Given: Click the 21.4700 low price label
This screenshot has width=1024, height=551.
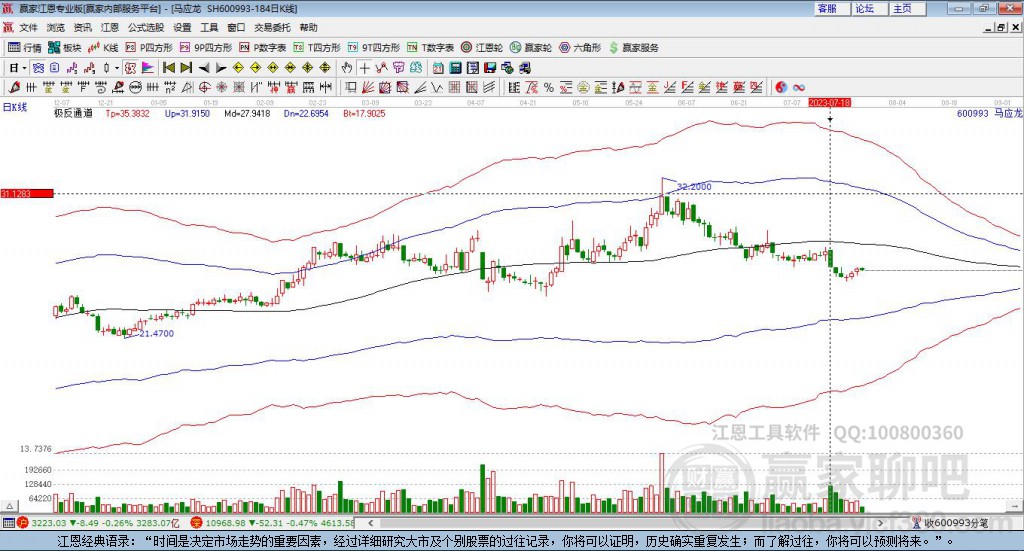Looking at the screenshot, I should [157, 334].
